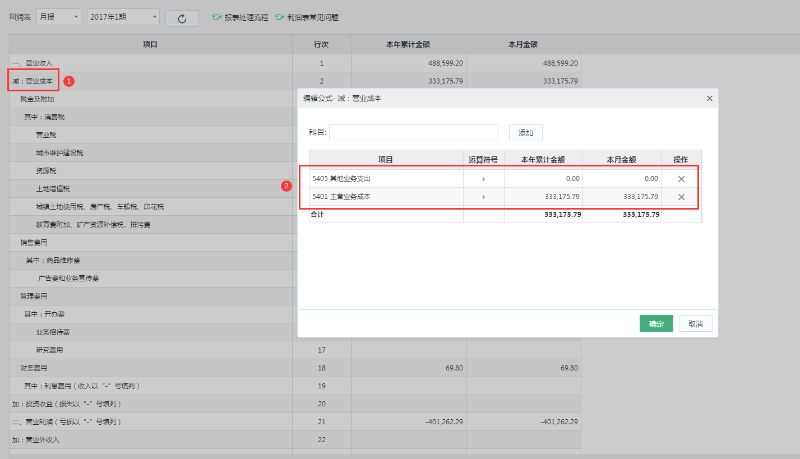The height and width of the screenshot is (459, 800).
Task: Confirm with the green 确定 button
Action: (x=656, y=324)
